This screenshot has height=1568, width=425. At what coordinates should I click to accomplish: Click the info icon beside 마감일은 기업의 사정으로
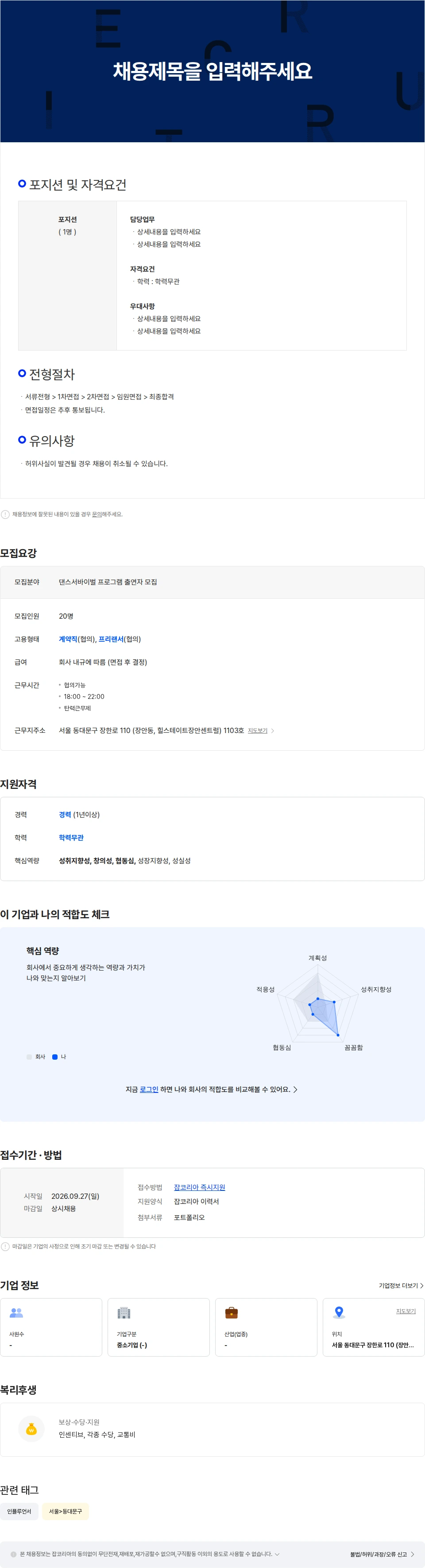[x=5, y=1247]
